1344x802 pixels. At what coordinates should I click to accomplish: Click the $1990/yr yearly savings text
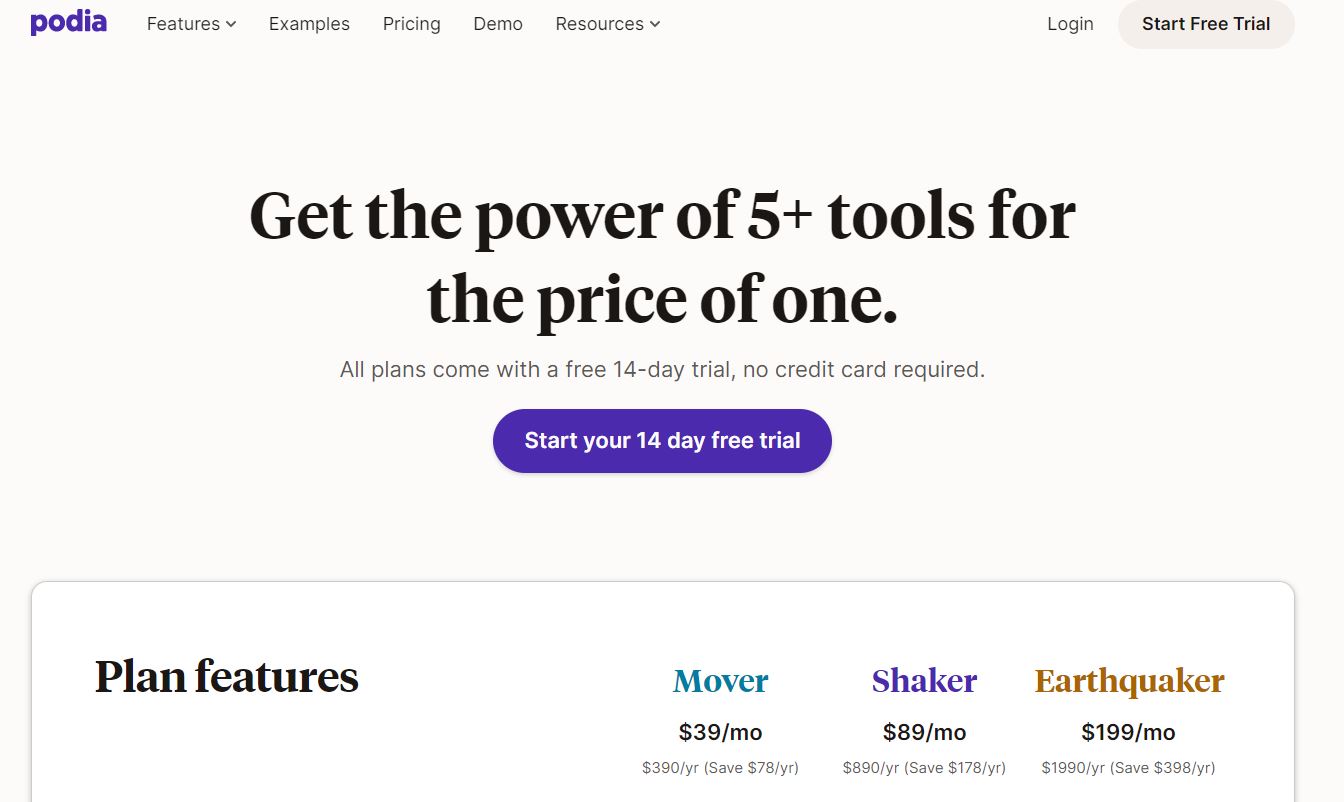1128,768
